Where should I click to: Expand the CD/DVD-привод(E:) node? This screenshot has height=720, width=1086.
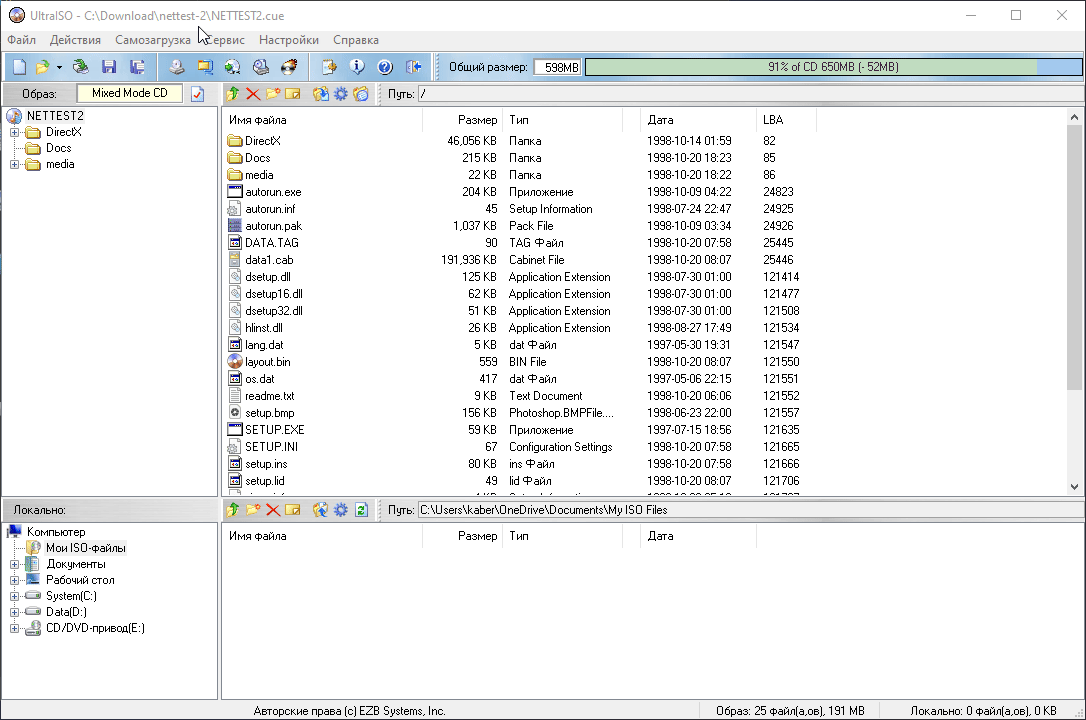14,629
